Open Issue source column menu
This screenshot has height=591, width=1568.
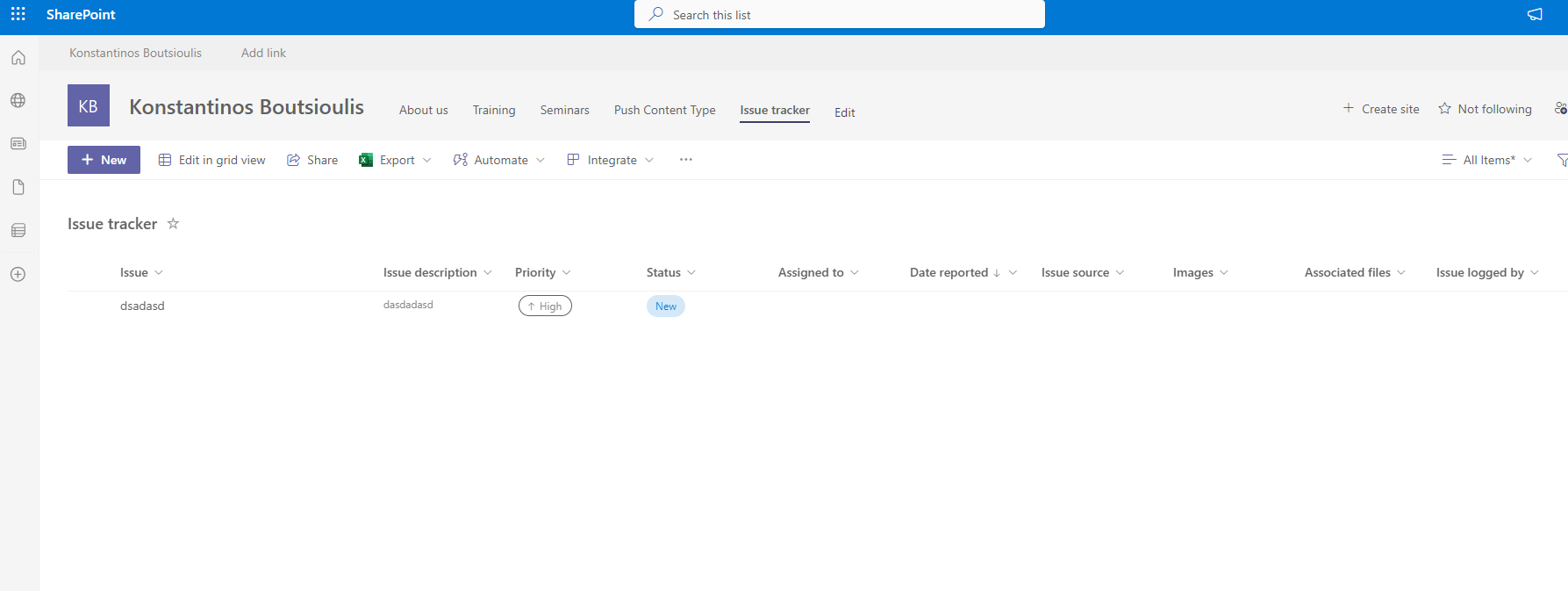1083,272
